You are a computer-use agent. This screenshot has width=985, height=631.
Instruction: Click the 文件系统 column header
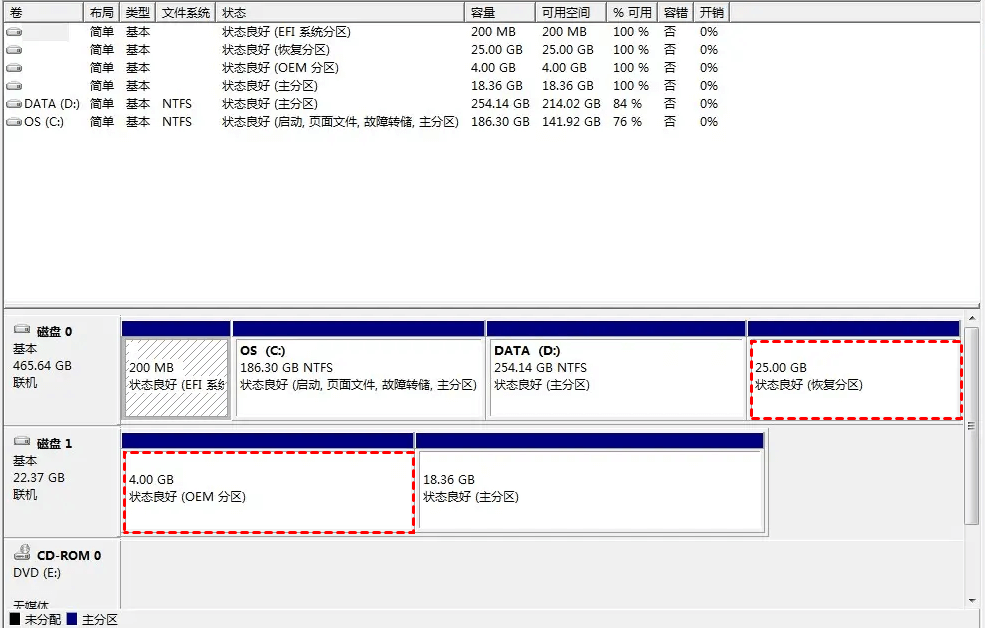(186, 13)
